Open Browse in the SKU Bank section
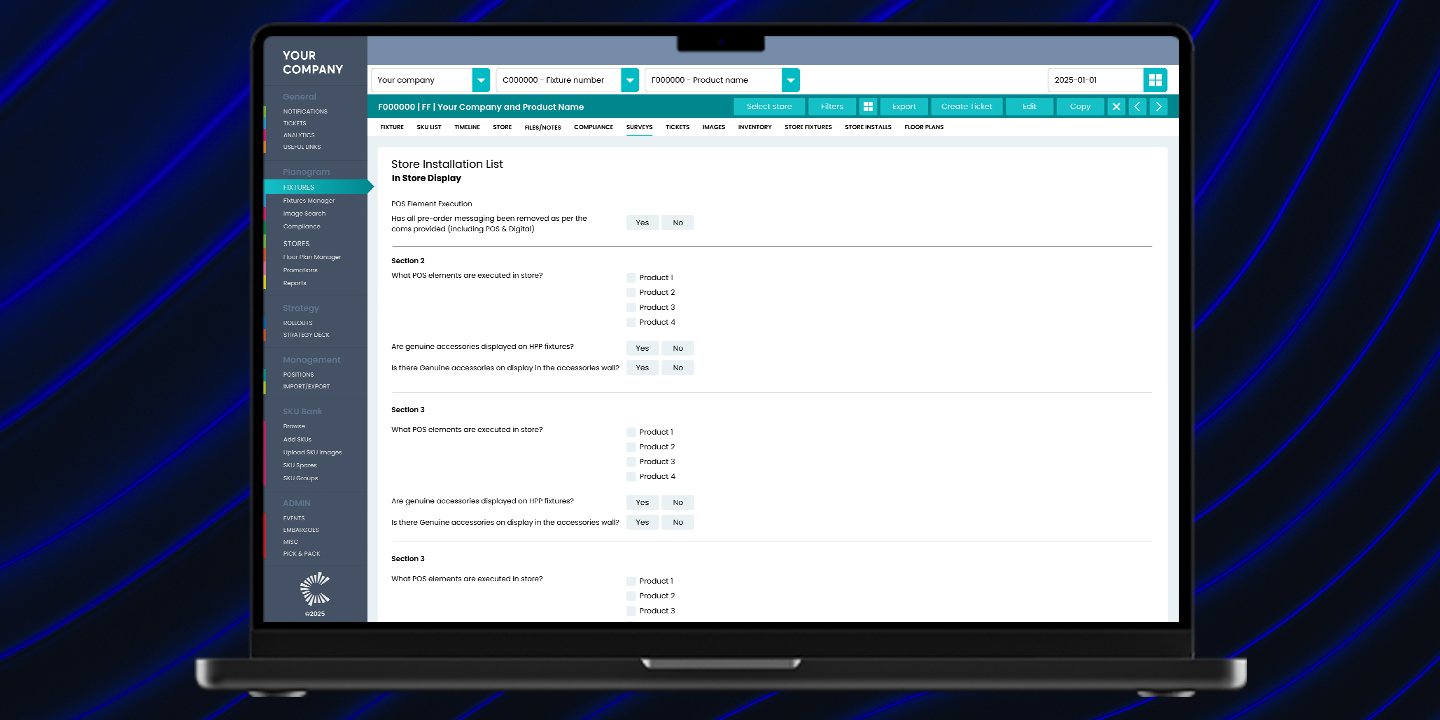Viewport: 1440px width, 720px height. 294,426
